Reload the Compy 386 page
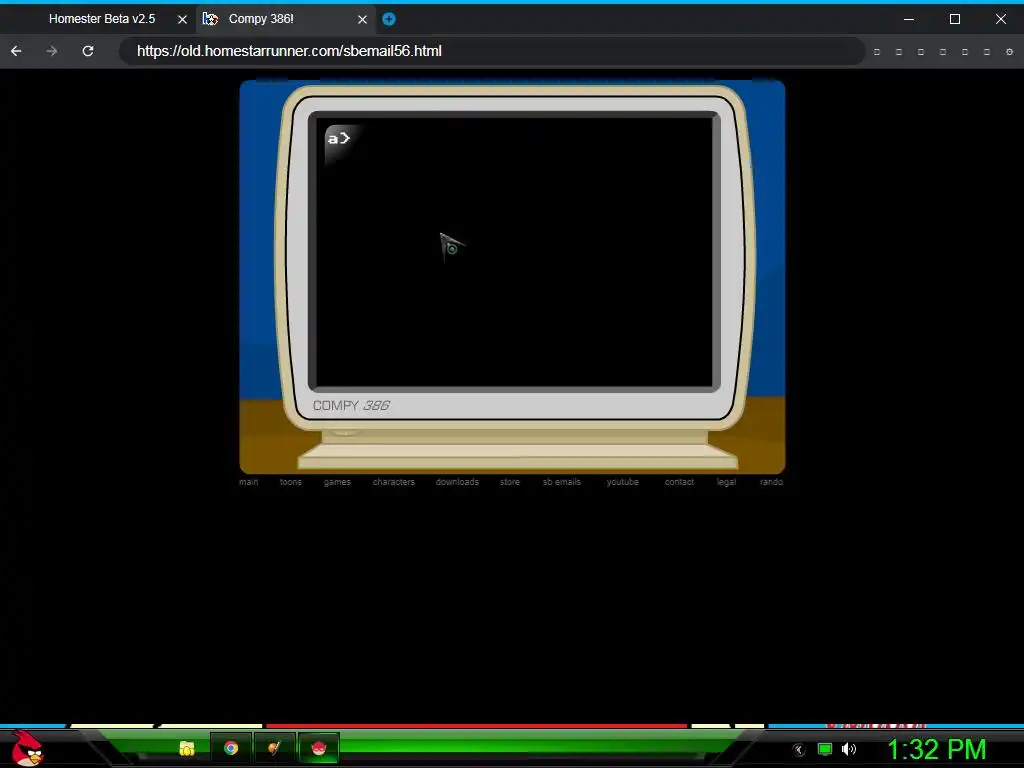The image size is (1024, 768). click(88, 51)
